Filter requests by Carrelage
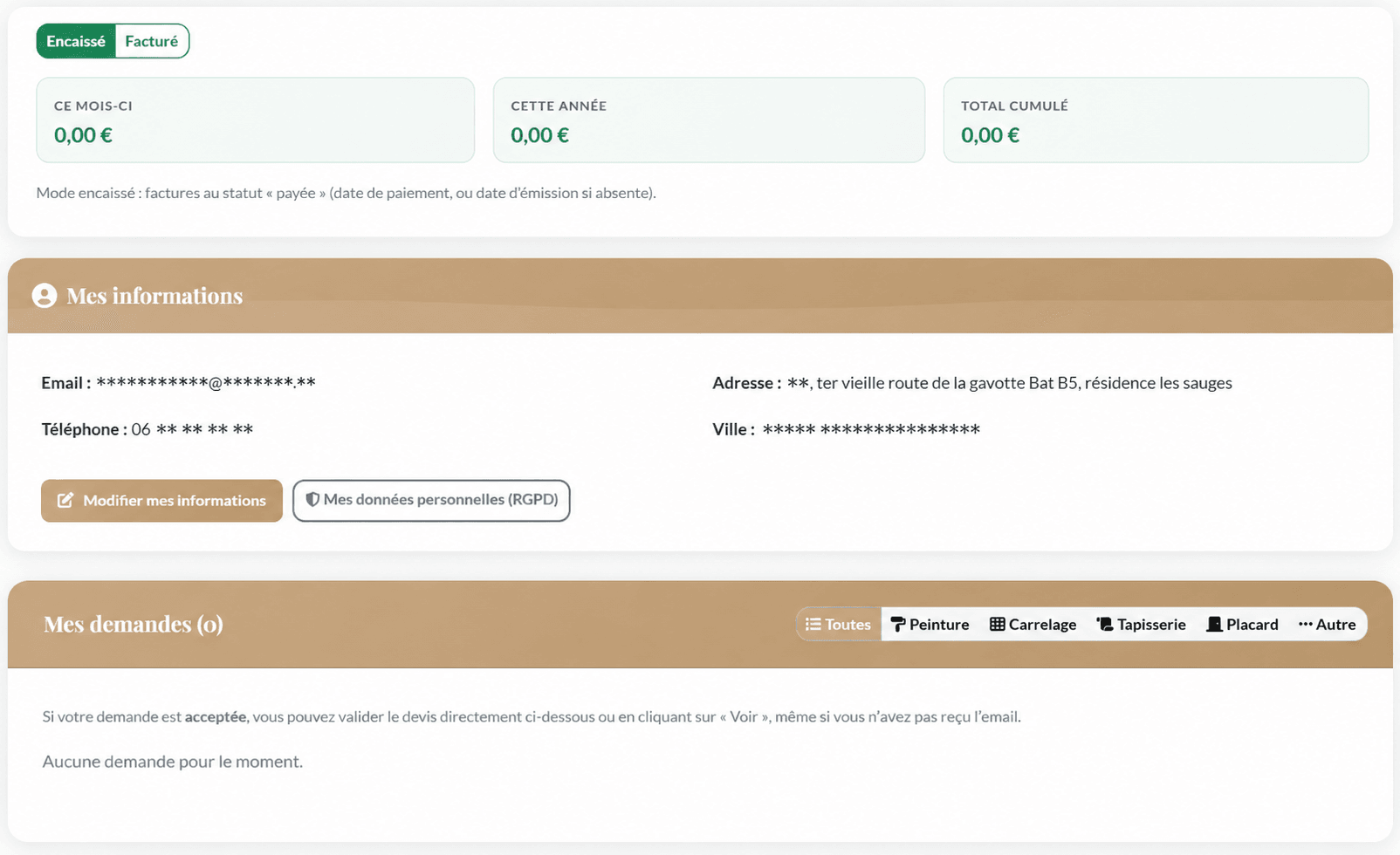This screenshot has height=855, width=1400. click(x=1033, y=625)
